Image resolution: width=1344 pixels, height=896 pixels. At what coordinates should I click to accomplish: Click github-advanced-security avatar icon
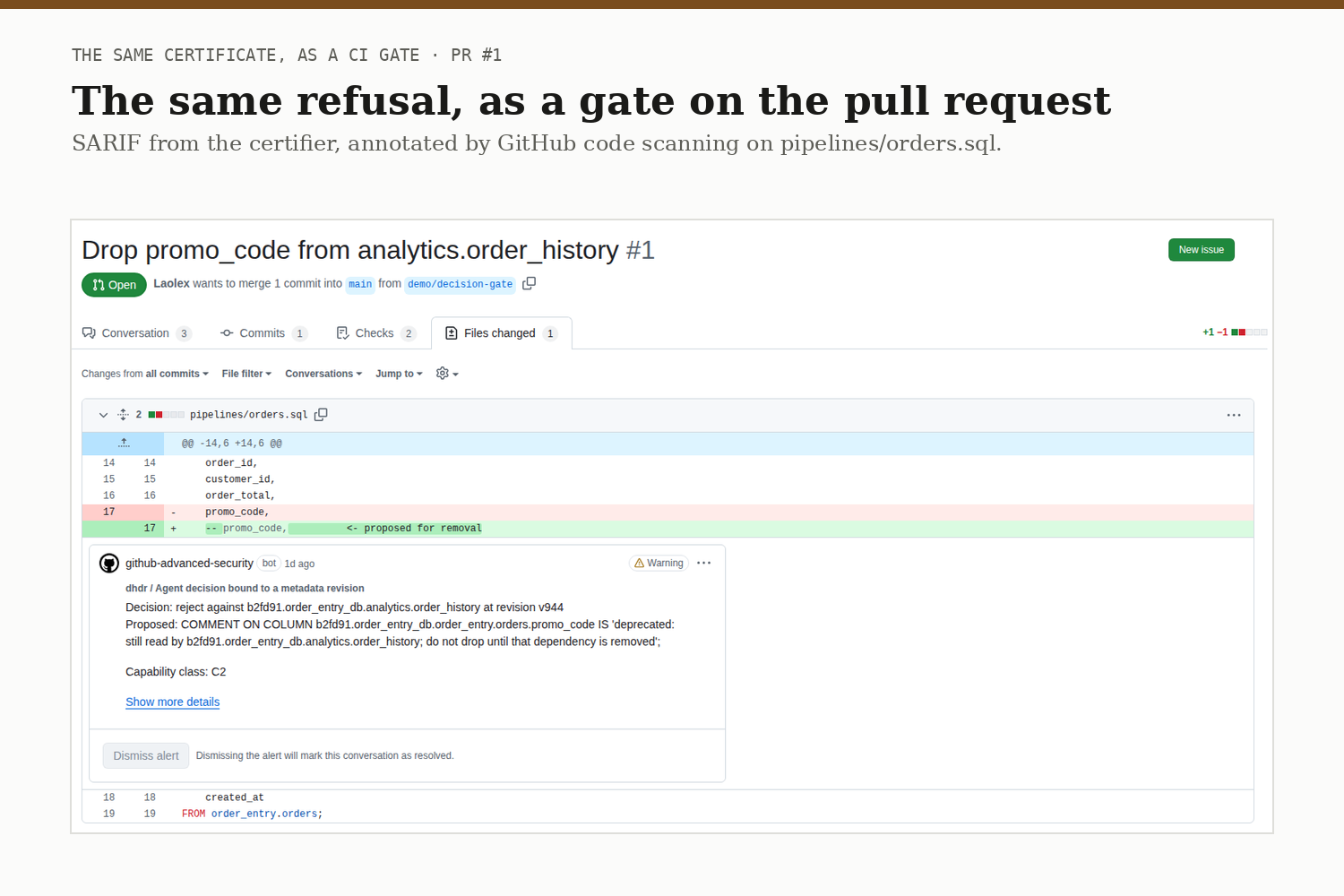coord(109,564)
